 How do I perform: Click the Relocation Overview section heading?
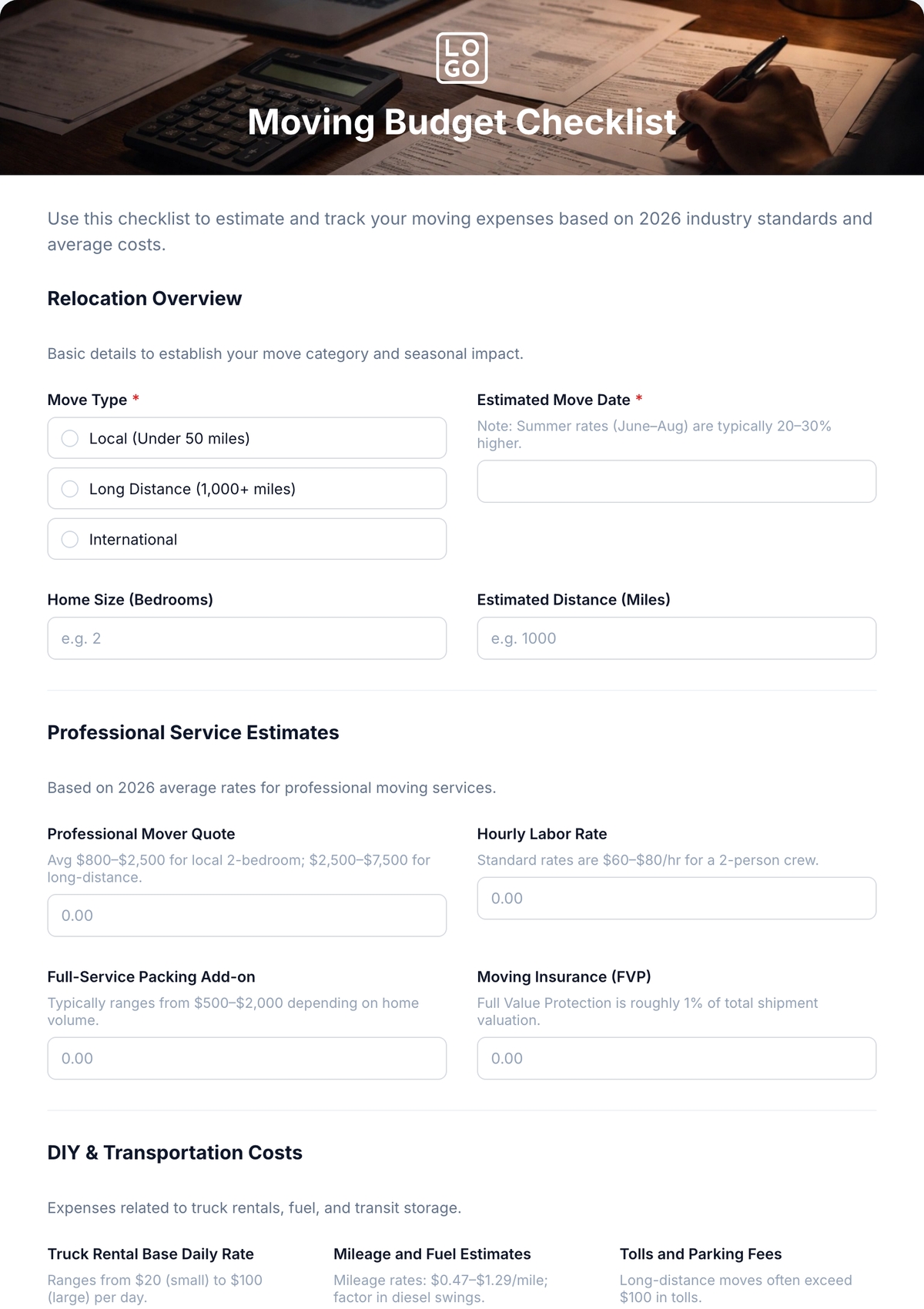(145, 299)
